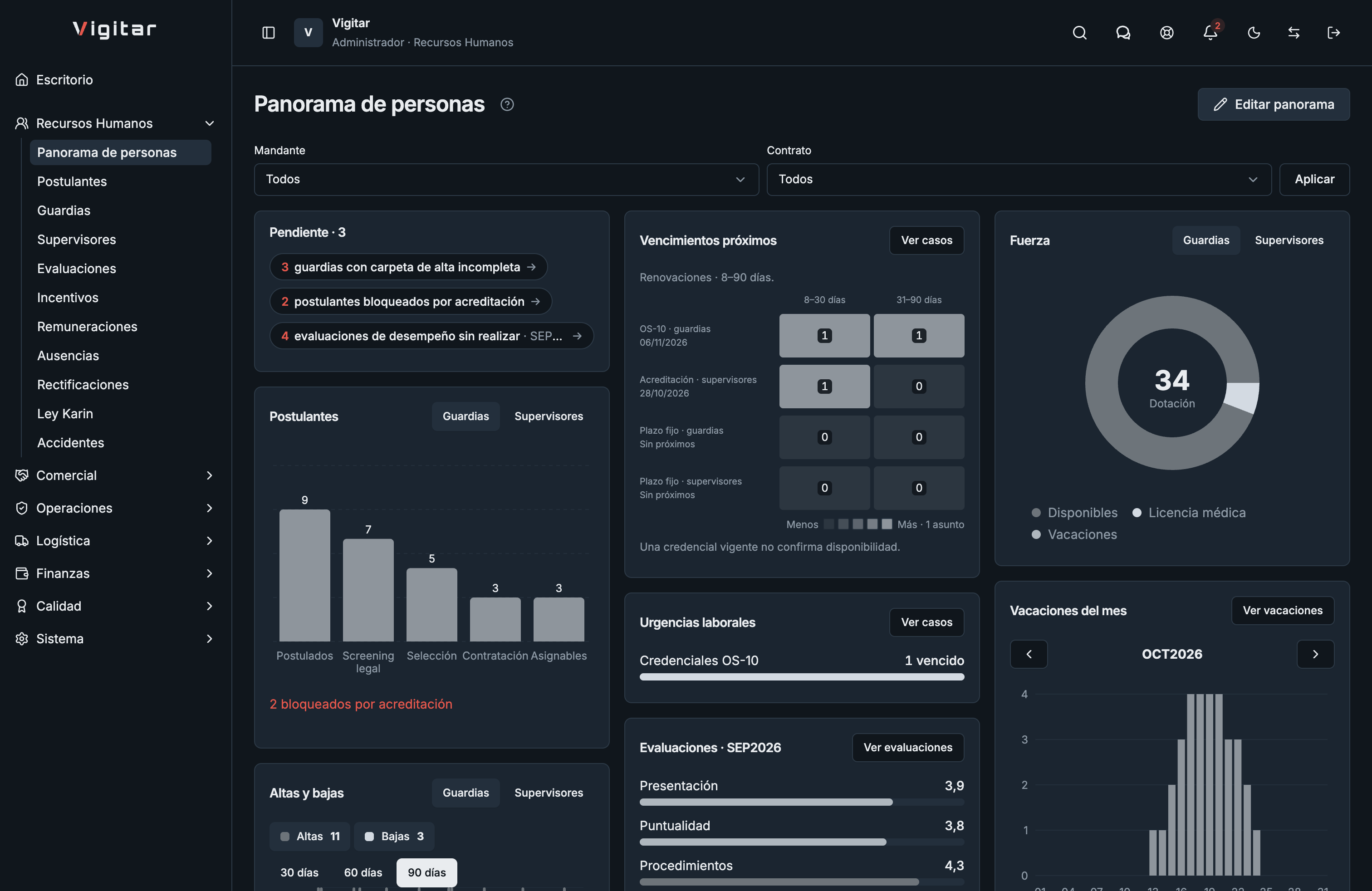Open Postulantes in sidebar

click(x=121, y=181)
